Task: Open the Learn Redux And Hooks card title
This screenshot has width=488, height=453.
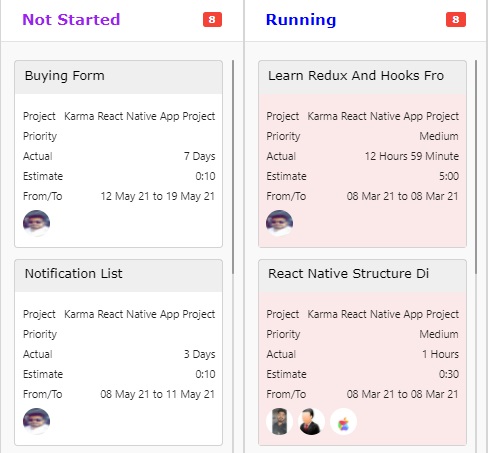Action: tap(356, 76)
